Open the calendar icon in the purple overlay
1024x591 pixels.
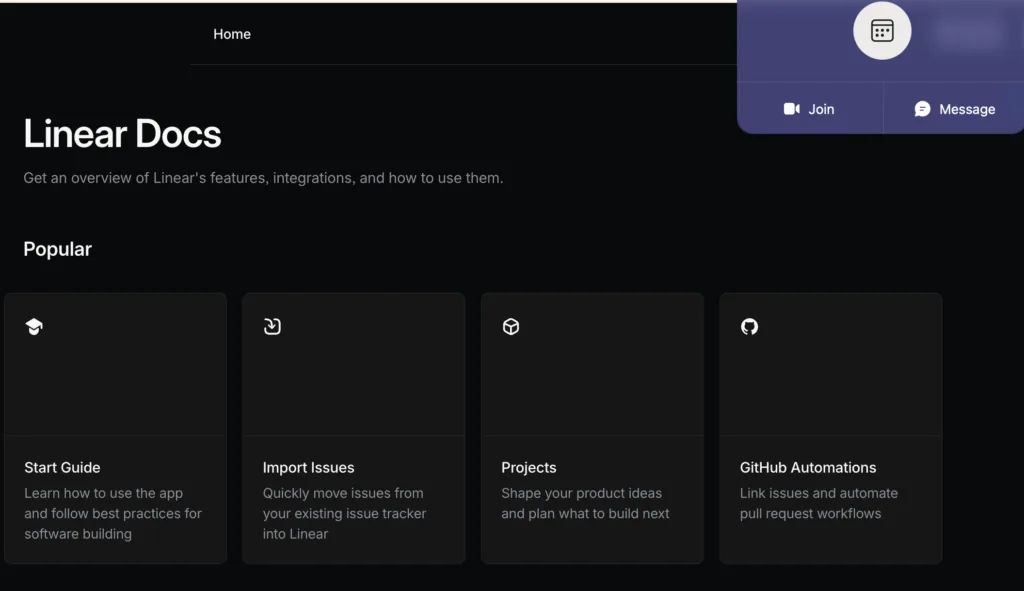(x=881, y=30)
